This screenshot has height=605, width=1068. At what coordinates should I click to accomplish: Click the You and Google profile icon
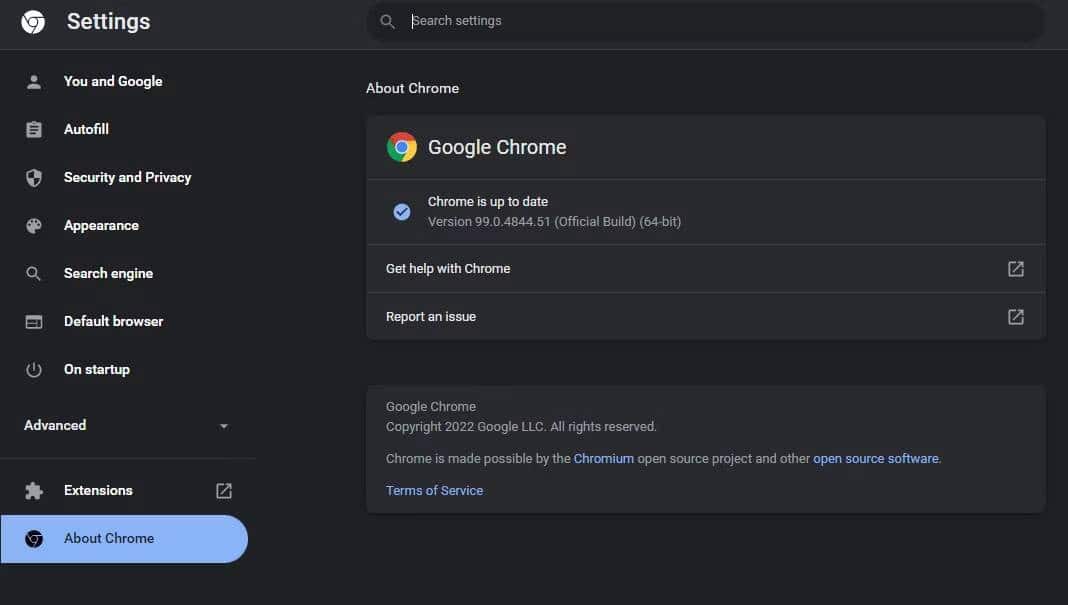point(34,81)
